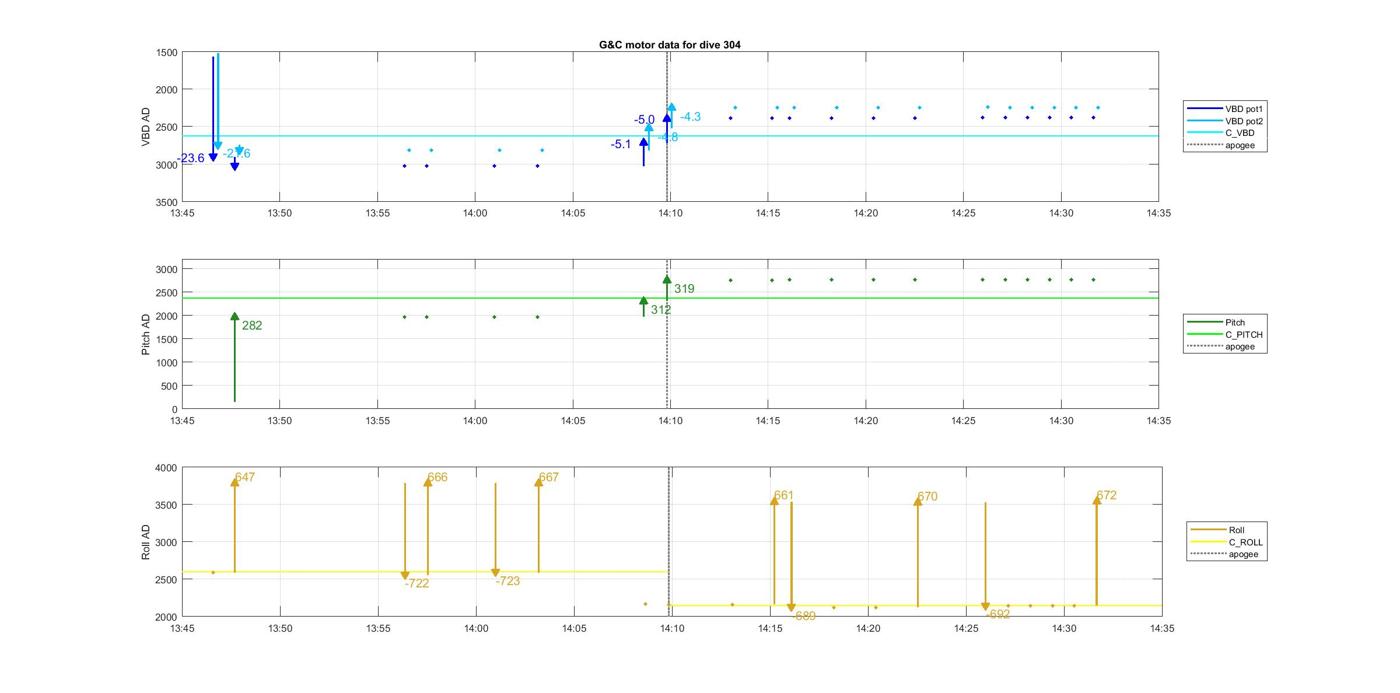Image resolution: width=1400 pixels, height=693 pixels.
Task: Click the '670' roll data label
Action: coord(928,497)
